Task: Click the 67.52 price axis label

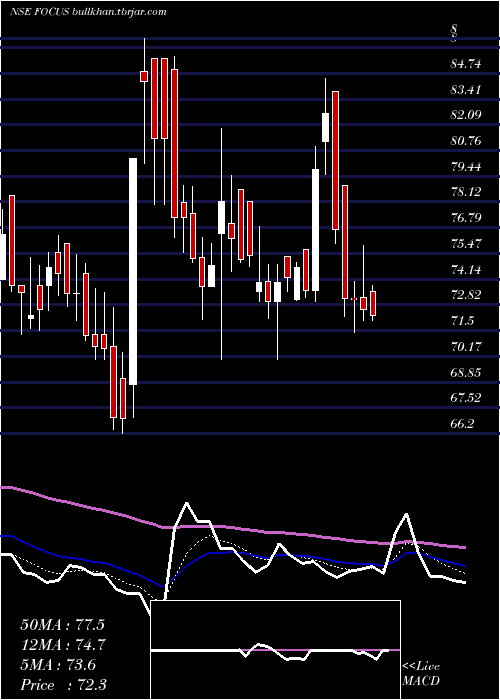Action: pos(466,398)
